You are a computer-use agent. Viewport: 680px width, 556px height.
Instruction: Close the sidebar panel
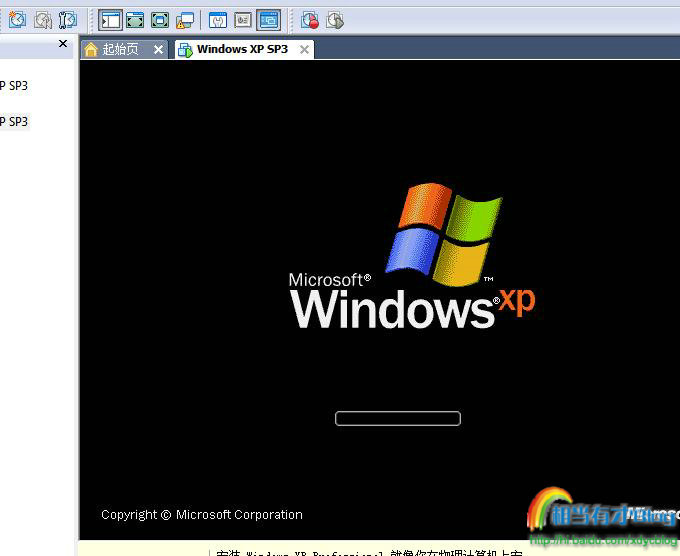tap(63, 43)
